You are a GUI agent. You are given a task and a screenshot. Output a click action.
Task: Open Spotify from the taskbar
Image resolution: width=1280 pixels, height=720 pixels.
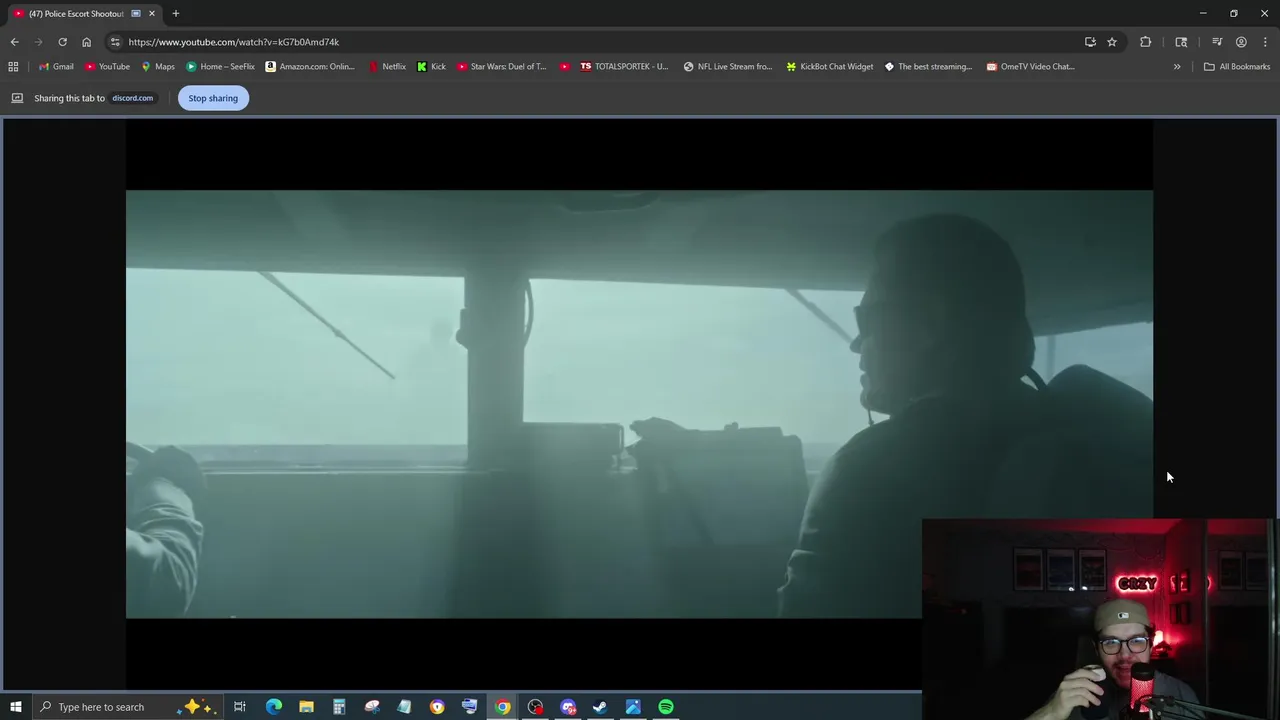(666, 707)
